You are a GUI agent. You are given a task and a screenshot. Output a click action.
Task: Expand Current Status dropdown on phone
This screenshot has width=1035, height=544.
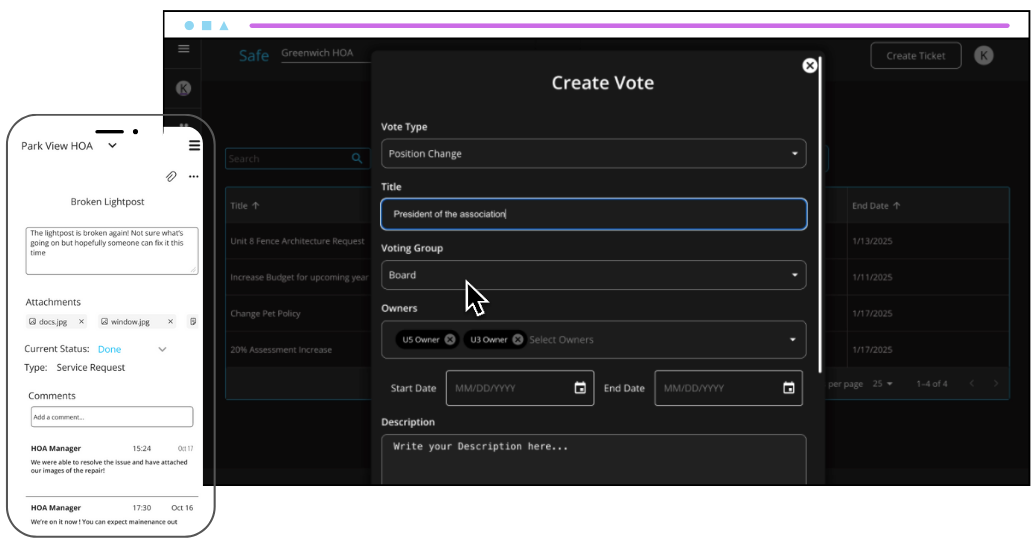pos(162,349)
